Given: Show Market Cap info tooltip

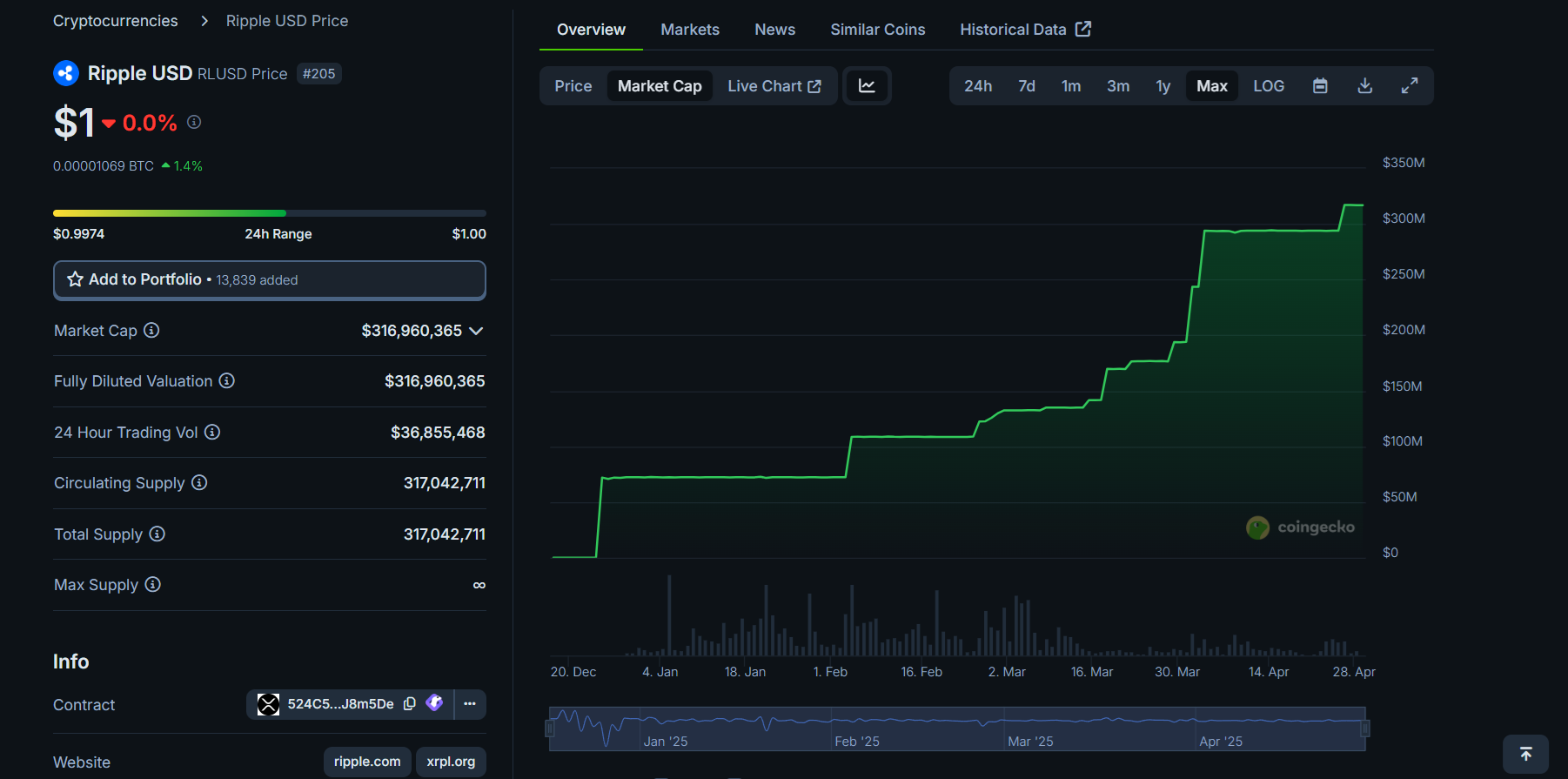Looking at the screenshot, I should [x=151, y=330].
